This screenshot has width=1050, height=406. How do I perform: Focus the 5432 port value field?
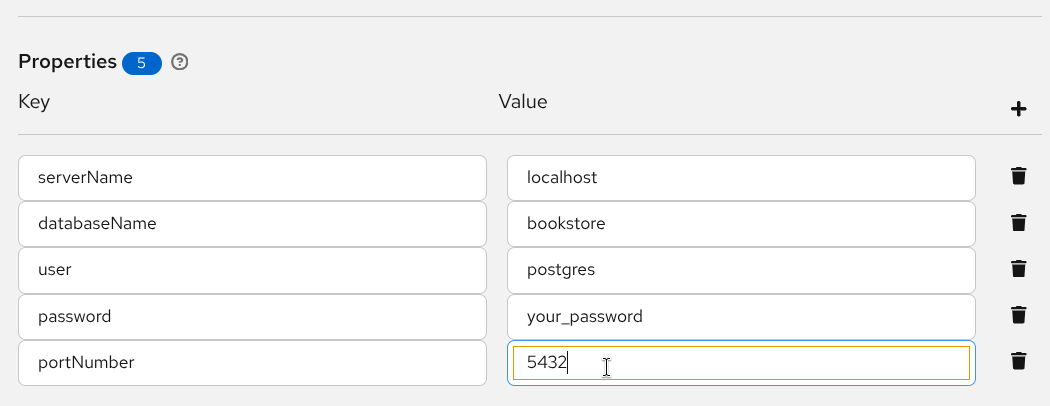(740, 363)
